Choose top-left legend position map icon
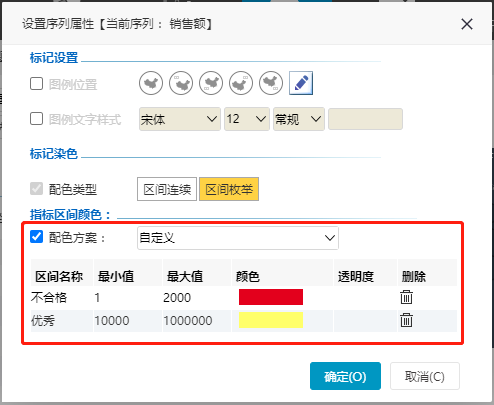 click(x=181, y=83)
